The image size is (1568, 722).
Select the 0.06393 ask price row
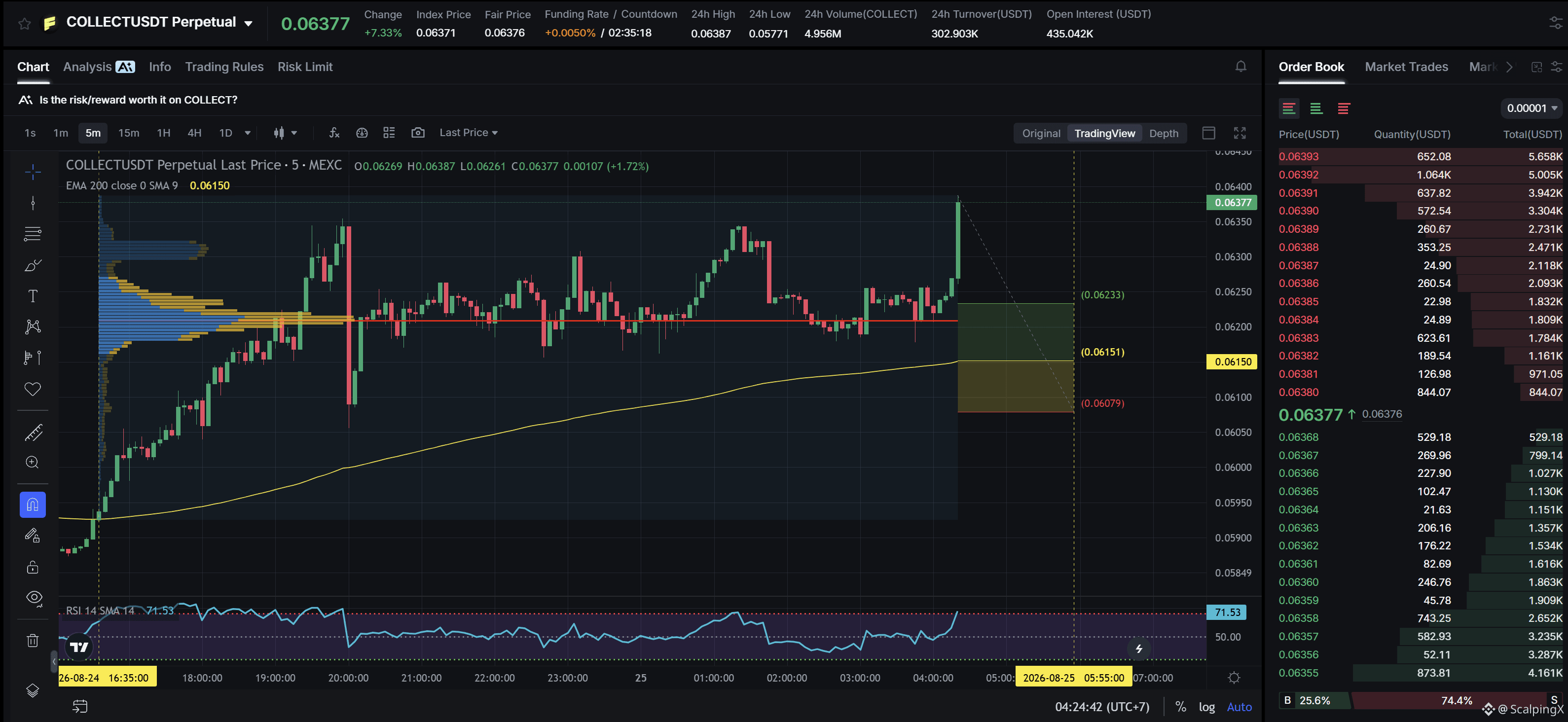(1420, 156)
